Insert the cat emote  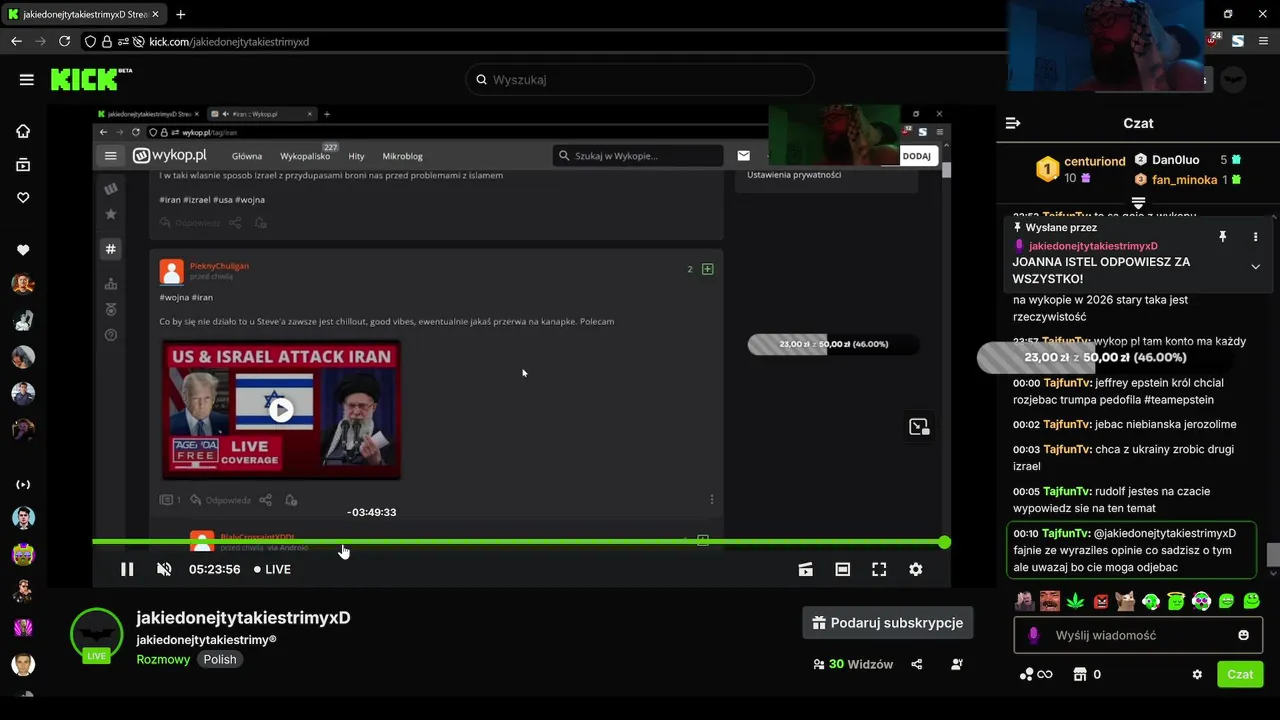tap(1126, 601)
